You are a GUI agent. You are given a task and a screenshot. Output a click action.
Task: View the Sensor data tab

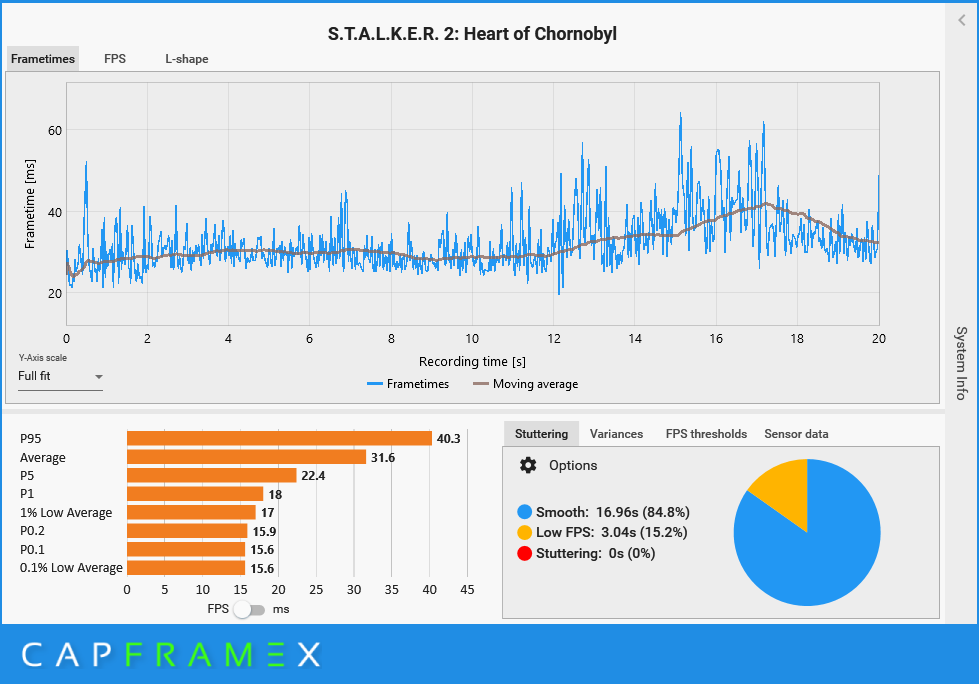click(x=796, y=434)
